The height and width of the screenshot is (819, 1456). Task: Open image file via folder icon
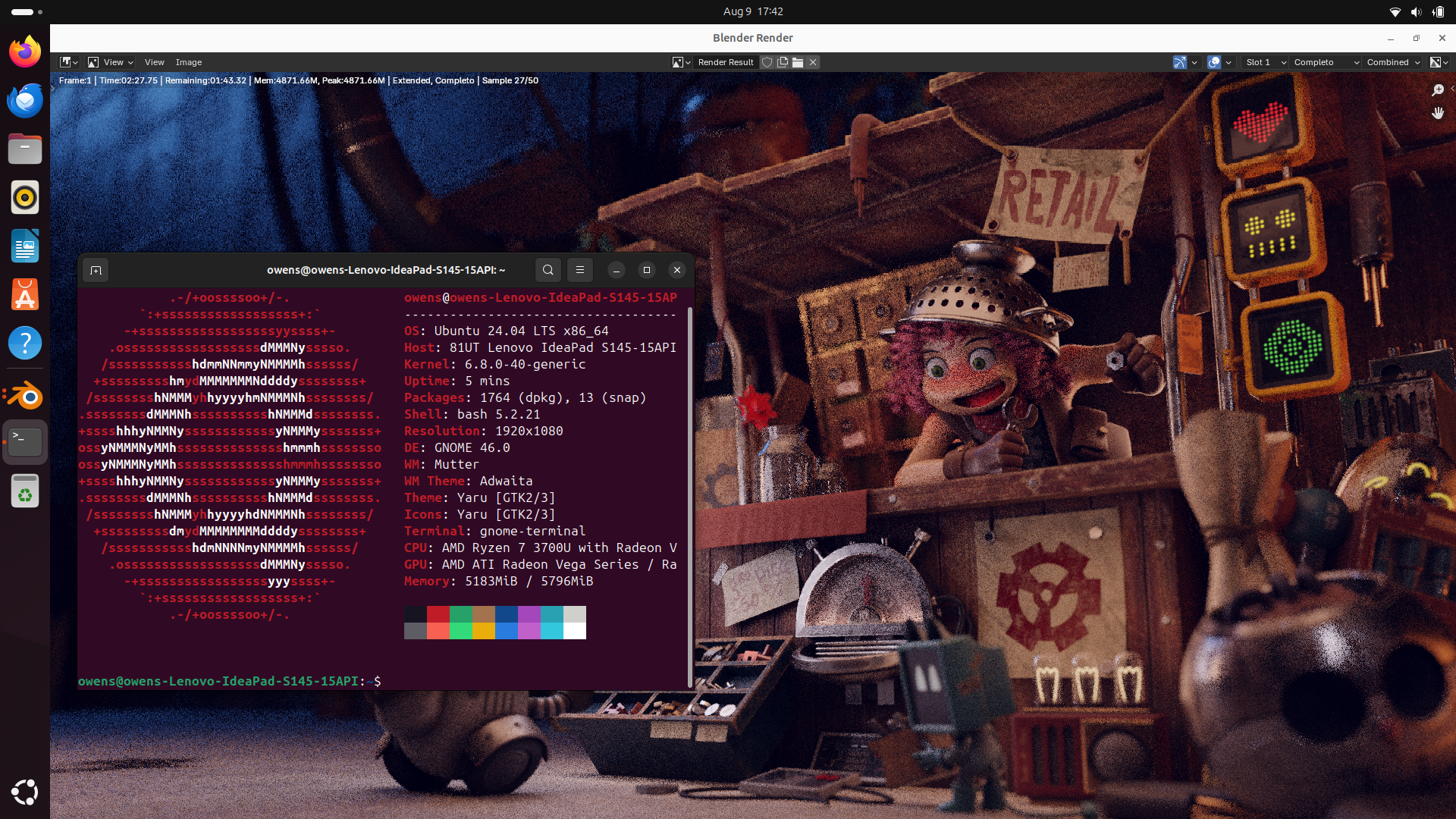(798, 62)
